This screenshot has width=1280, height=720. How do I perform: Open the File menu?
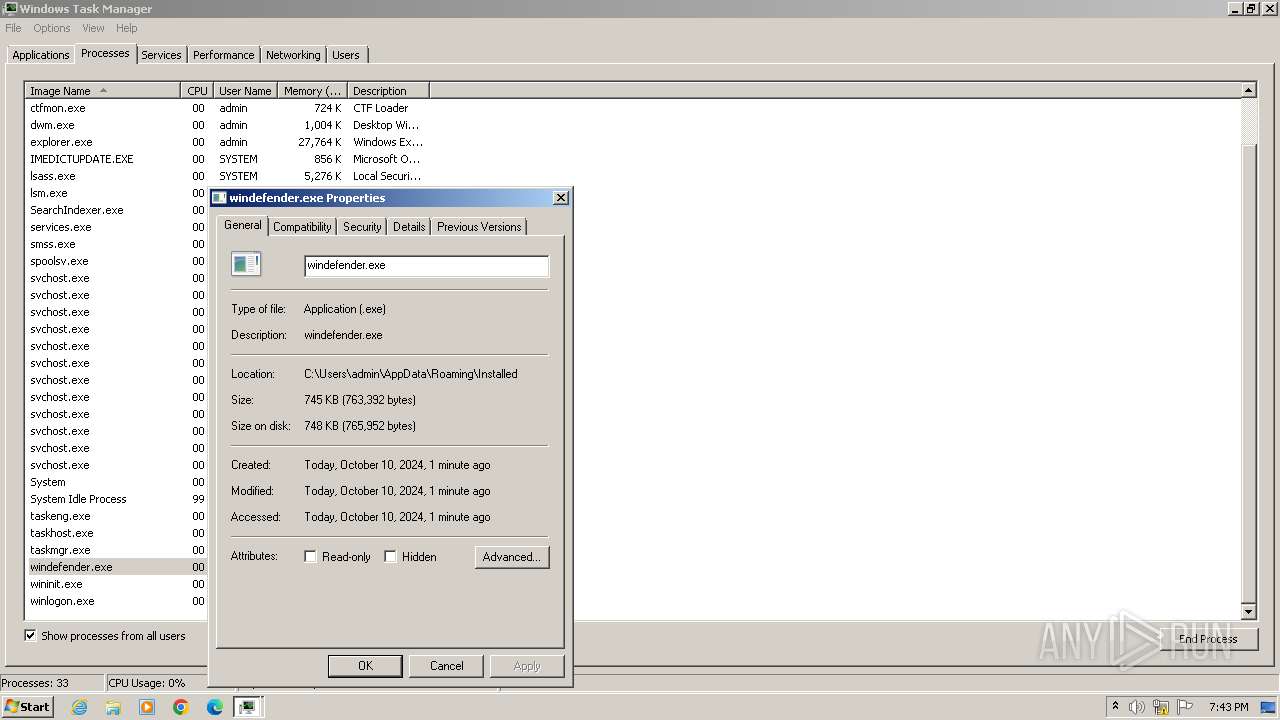13,28
